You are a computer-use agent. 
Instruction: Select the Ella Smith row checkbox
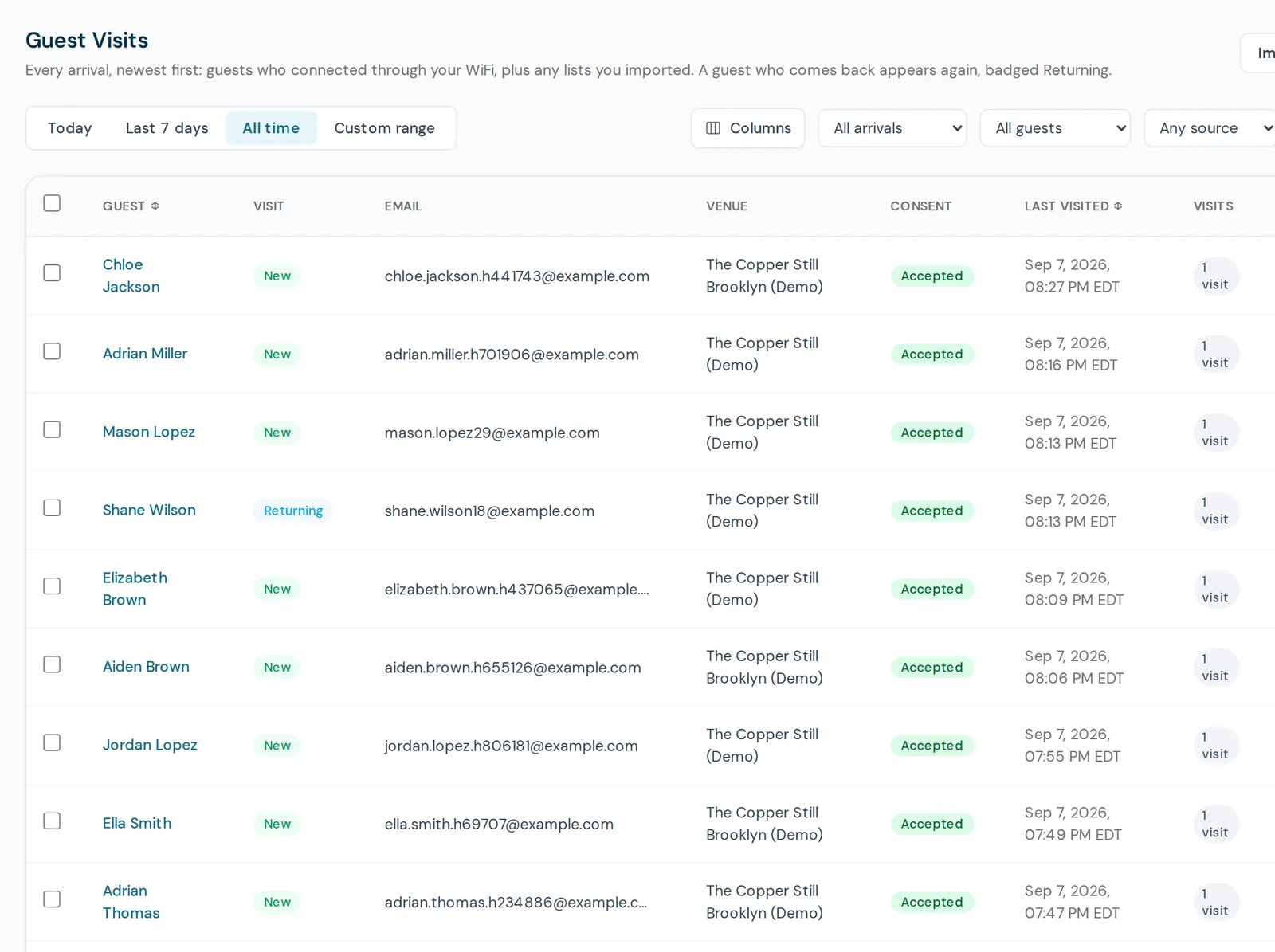(52, 821)
